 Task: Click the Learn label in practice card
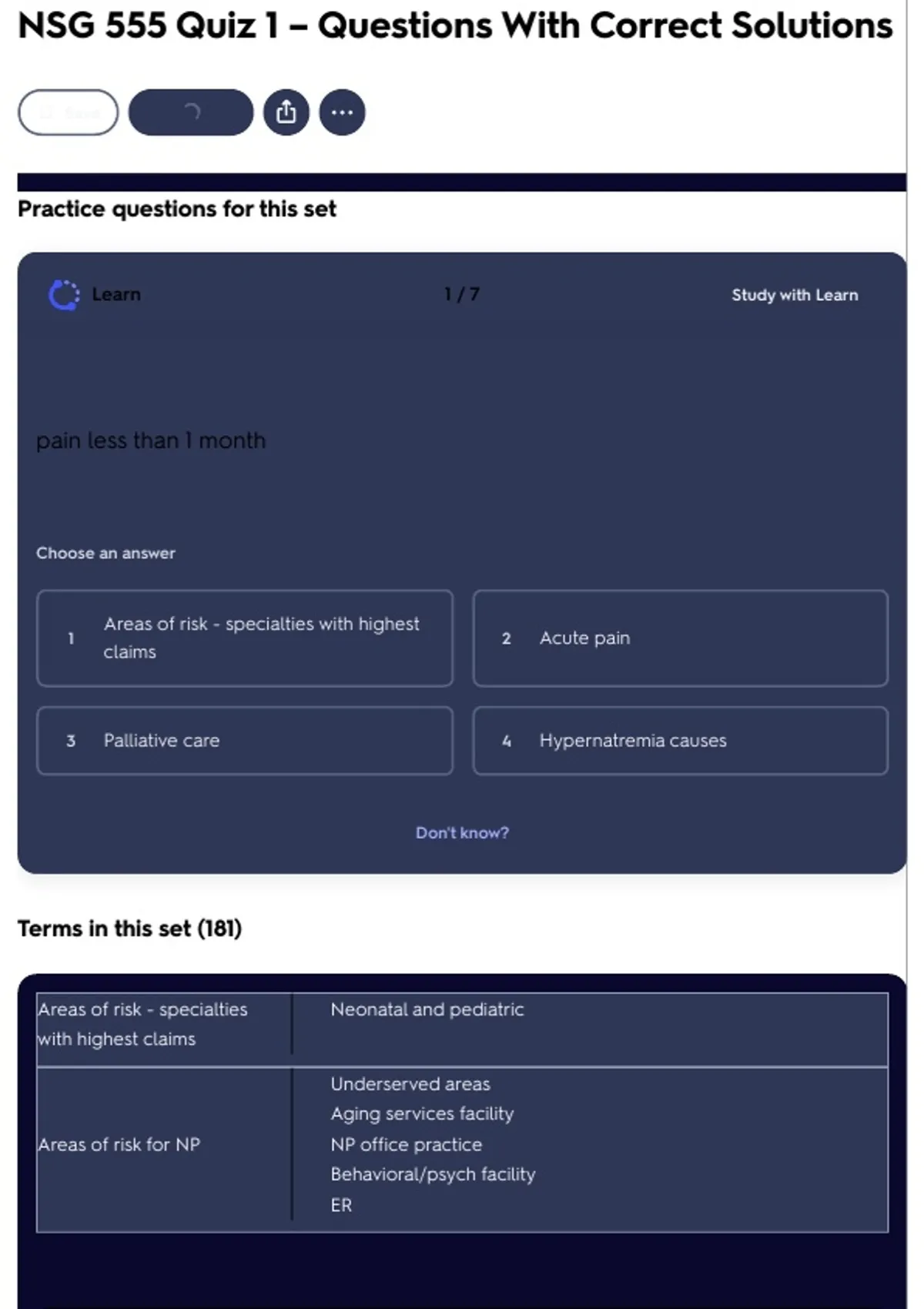[x=116, y=294]
